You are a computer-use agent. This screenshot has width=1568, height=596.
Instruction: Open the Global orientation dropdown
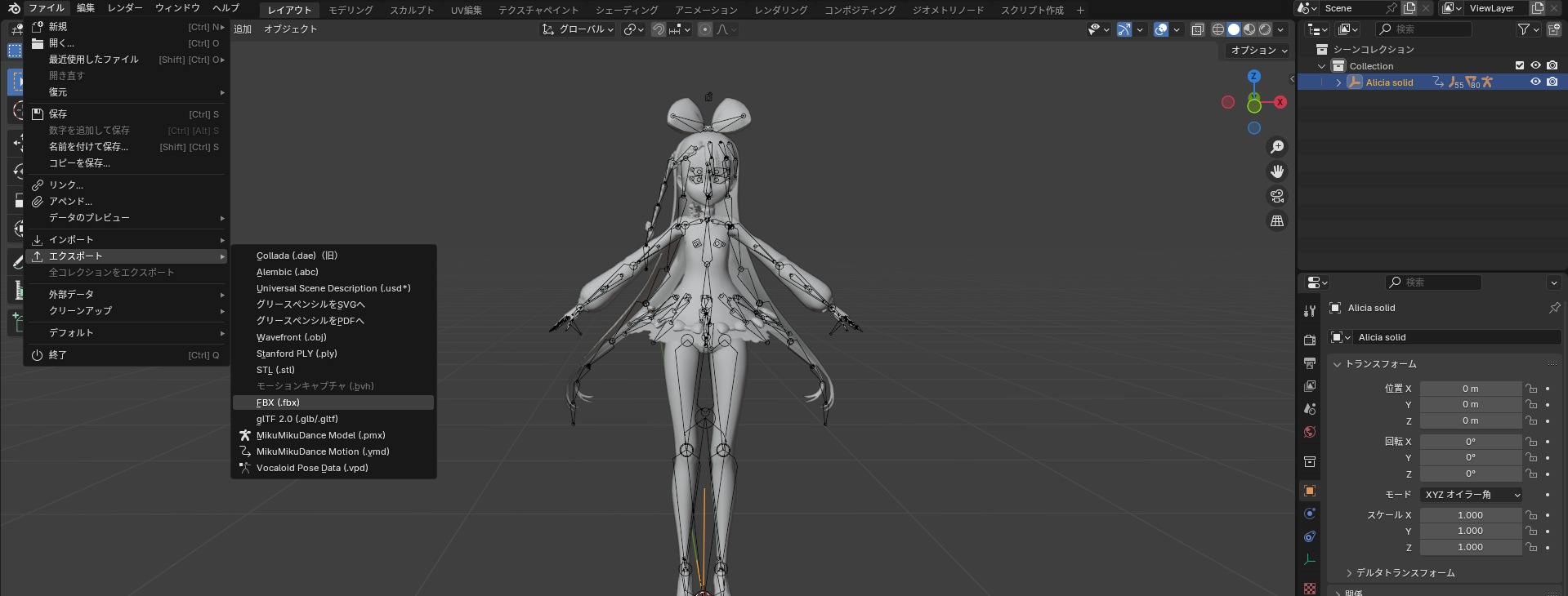click(578, 29)
